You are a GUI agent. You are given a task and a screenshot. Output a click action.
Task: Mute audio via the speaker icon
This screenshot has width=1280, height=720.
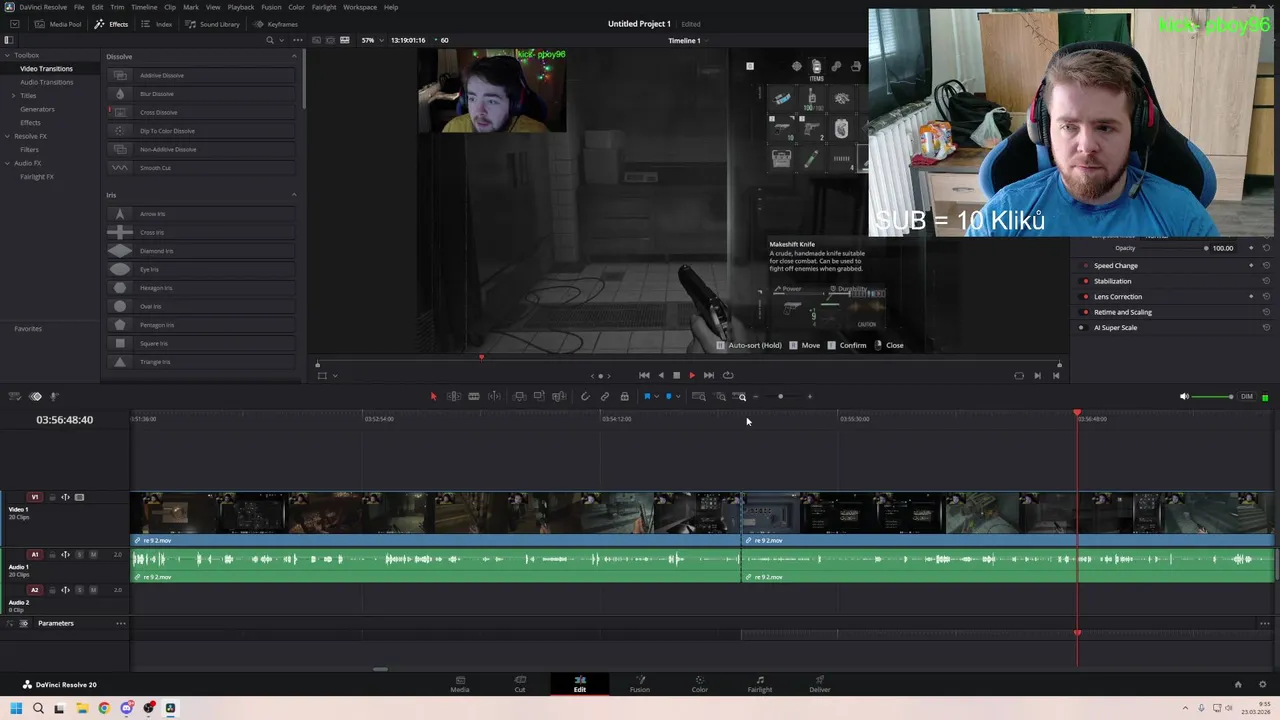coord(1184,397)
